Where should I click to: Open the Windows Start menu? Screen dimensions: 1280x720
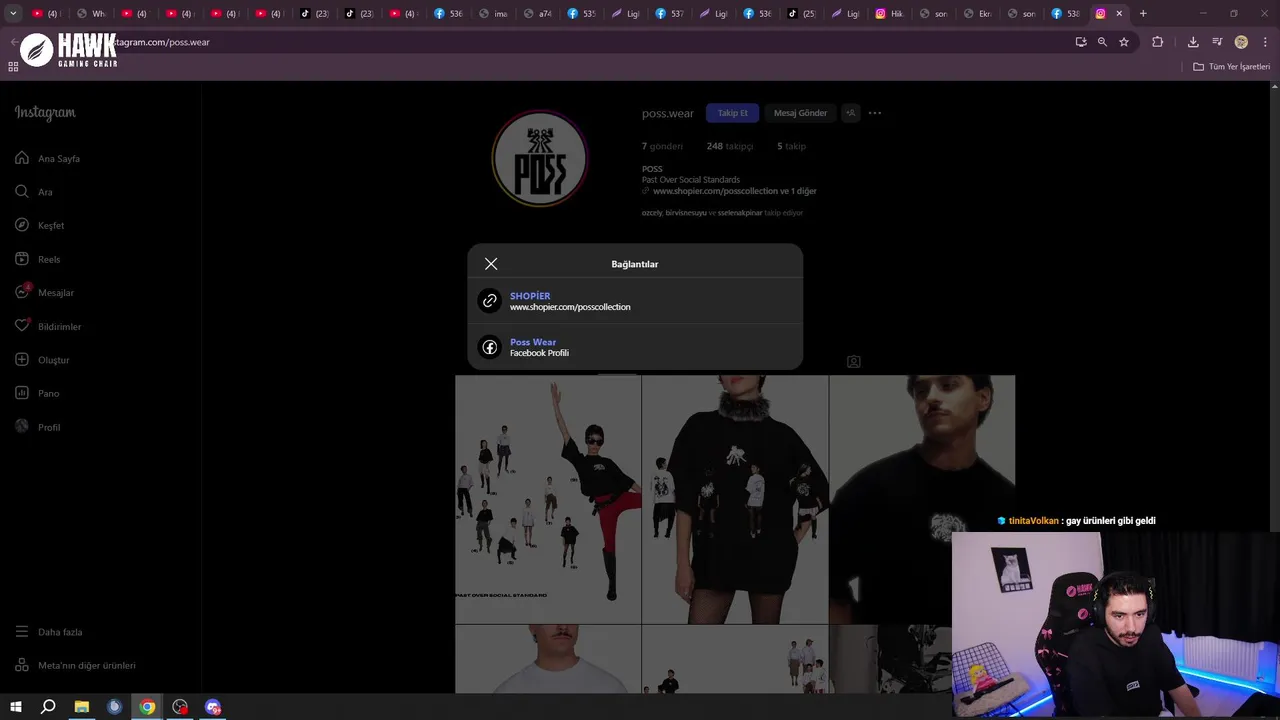tap(15, 707)
